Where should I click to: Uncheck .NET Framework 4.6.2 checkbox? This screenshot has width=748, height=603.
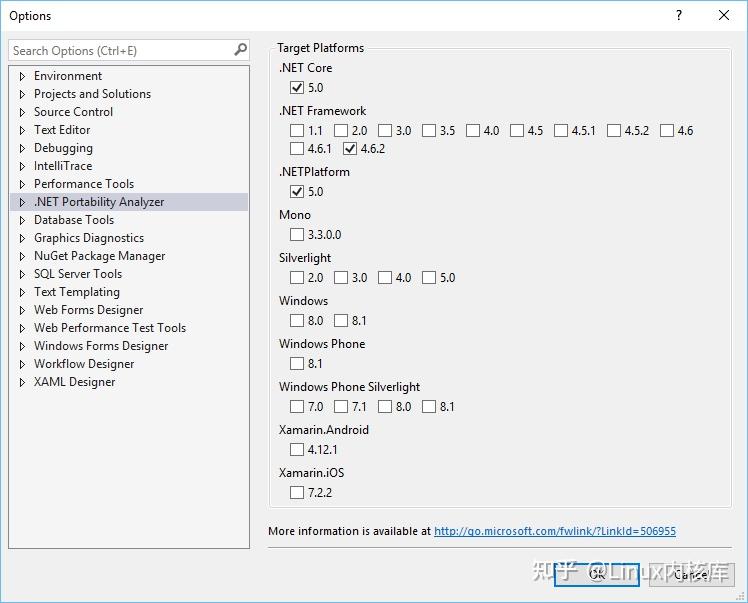350,148
